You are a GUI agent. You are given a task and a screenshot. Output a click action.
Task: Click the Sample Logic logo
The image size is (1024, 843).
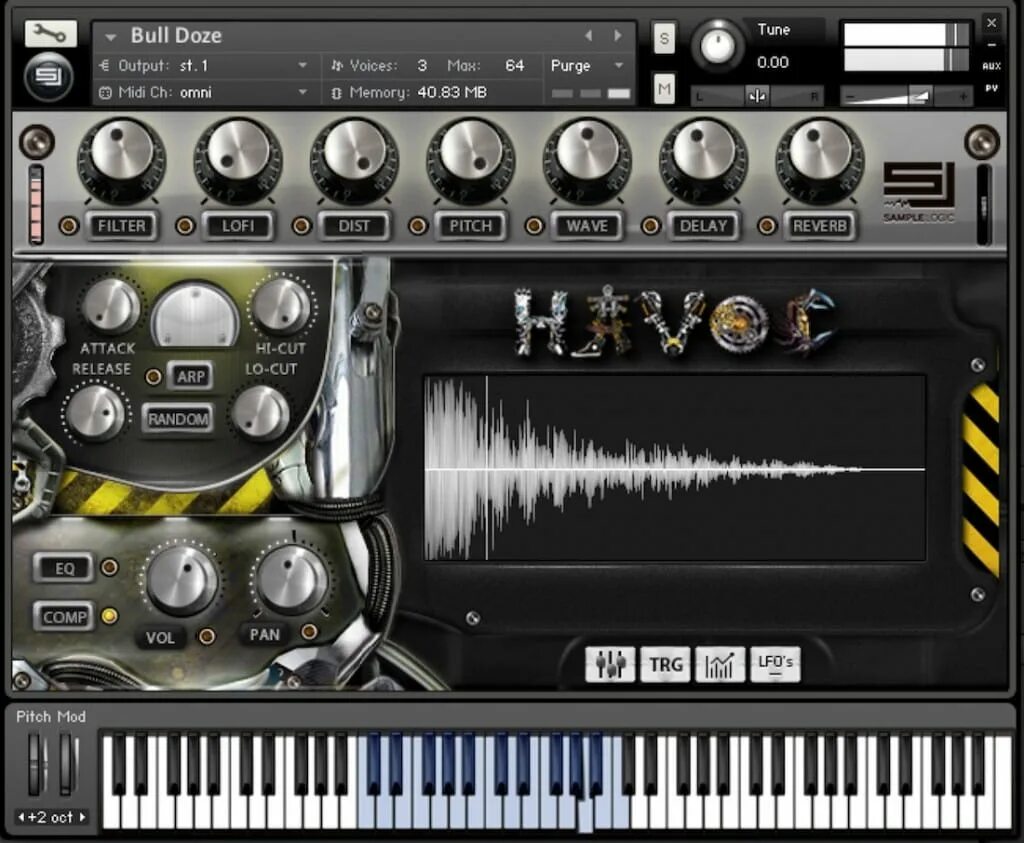pyautogui.click(x=918, y=190)
